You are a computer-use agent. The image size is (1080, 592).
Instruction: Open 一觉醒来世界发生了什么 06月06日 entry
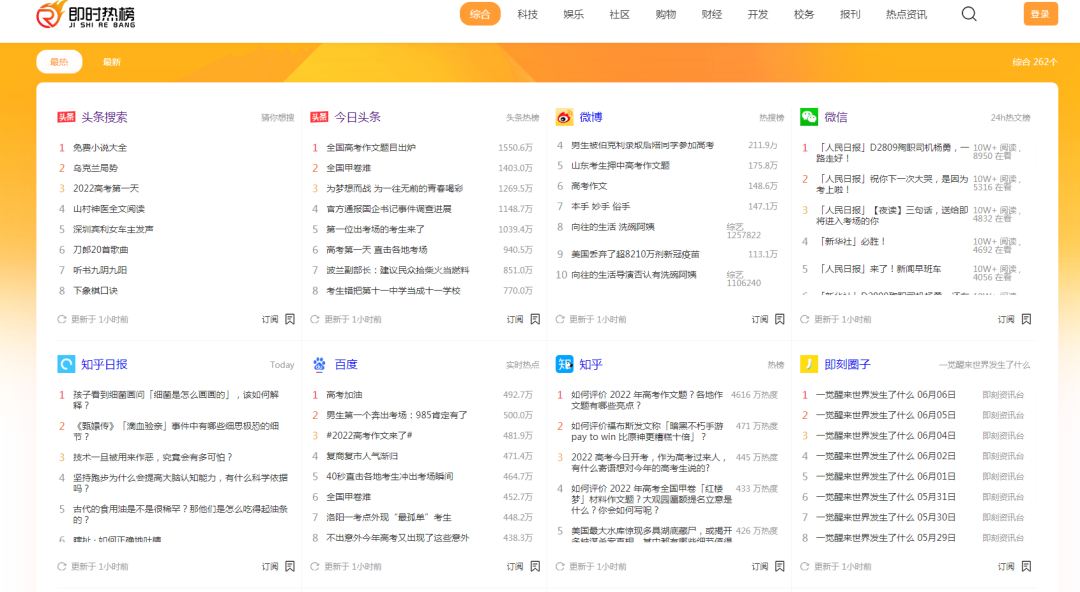click(886, 395)
